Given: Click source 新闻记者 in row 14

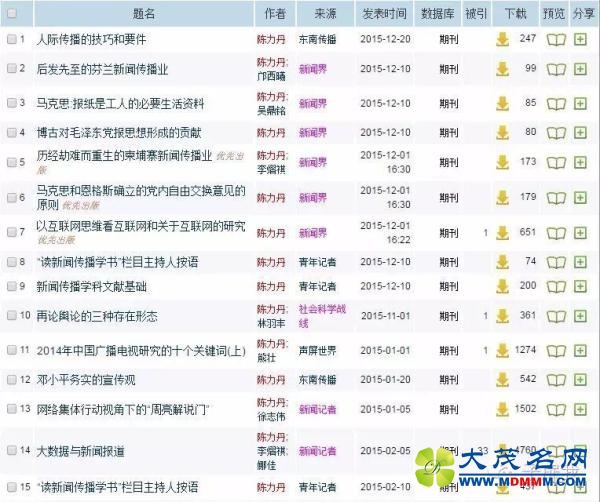Looking at the screenshot, I should tap(318, 451).
